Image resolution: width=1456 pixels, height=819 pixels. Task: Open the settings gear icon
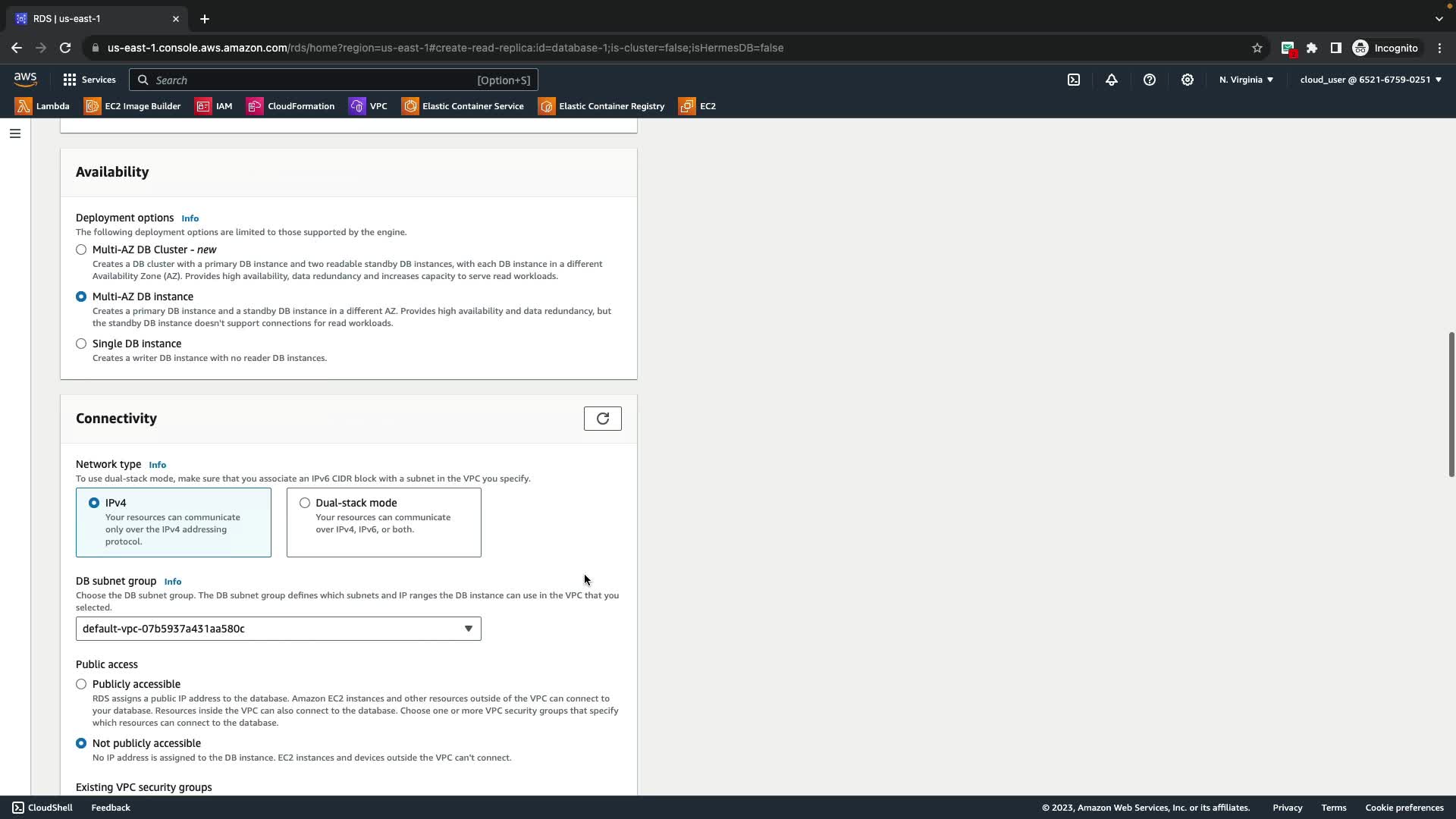[x=1188, y=80]
